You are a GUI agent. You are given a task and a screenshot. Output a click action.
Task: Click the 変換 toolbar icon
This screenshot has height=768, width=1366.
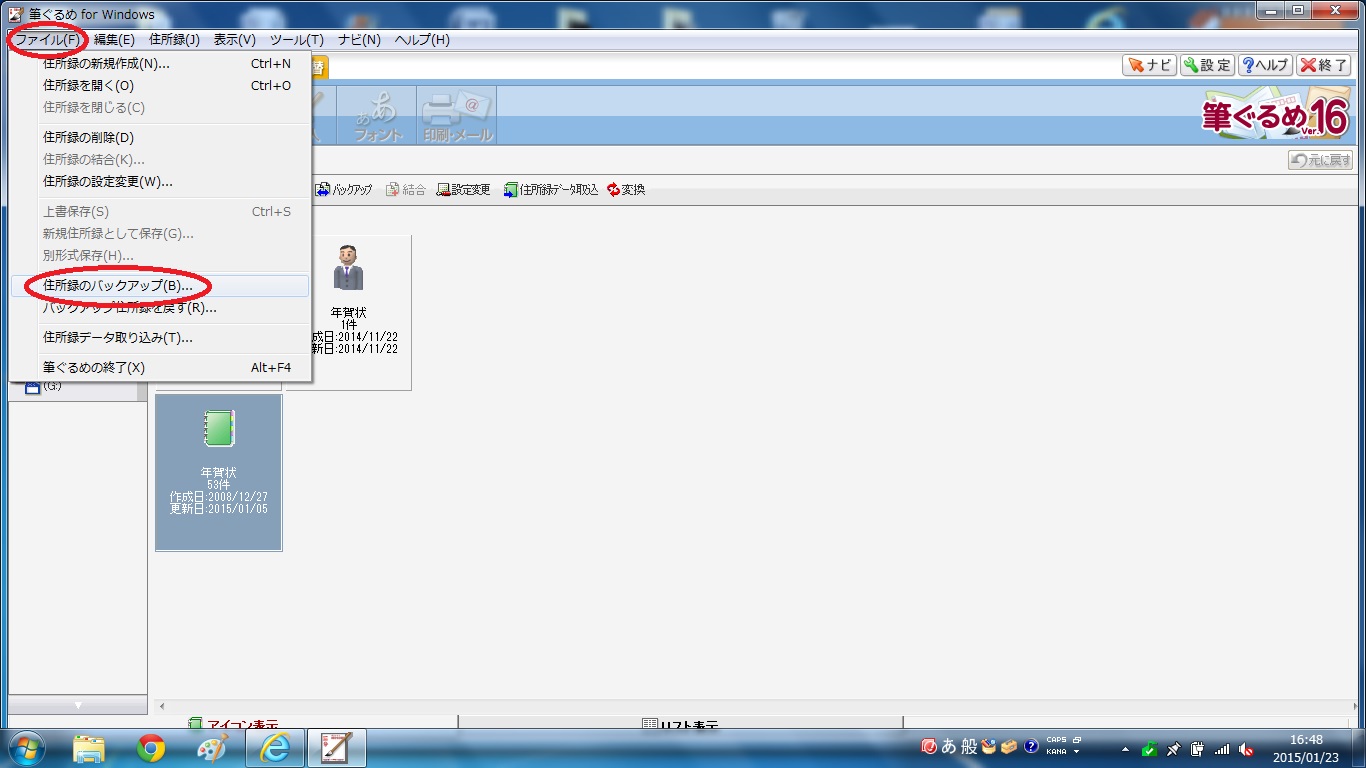pos(627,189)
